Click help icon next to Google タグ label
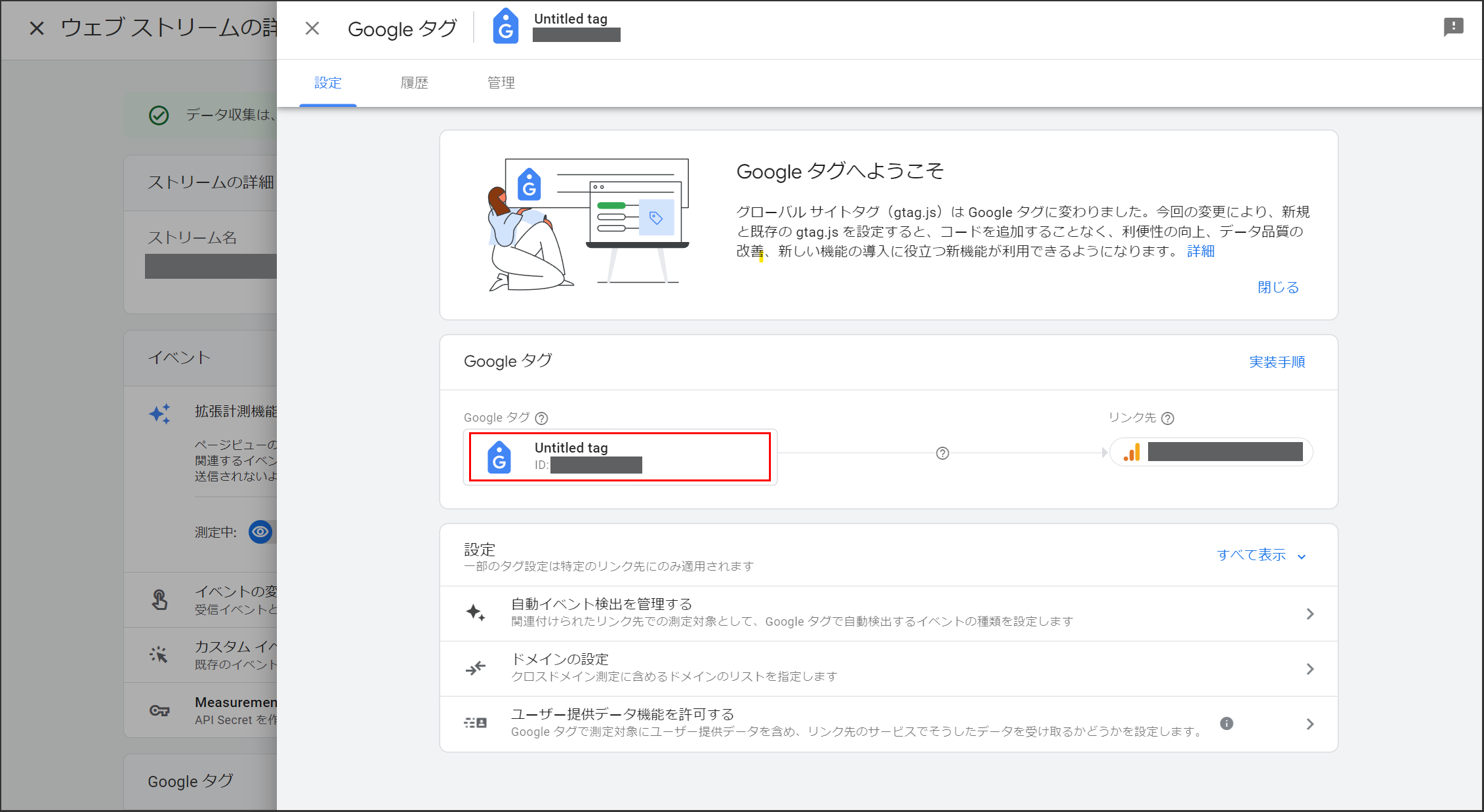1484x812 pixels. [541, 418]
